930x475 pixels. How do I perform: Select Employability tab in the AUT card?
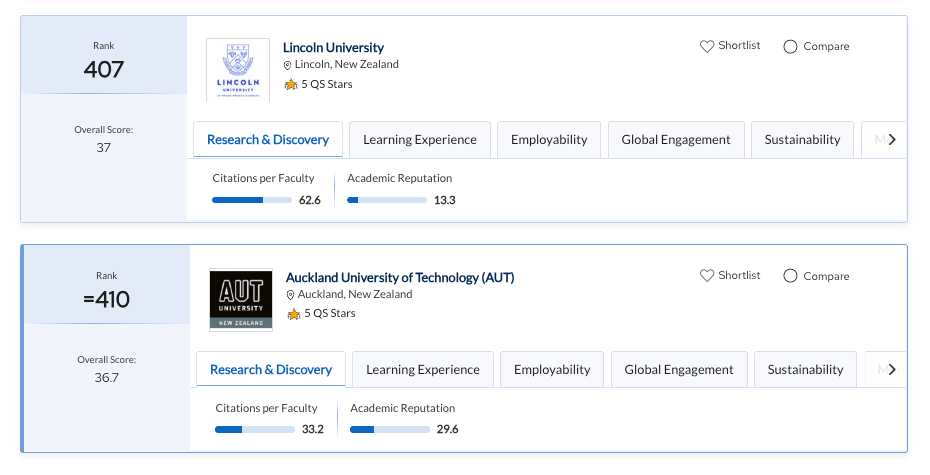tap(552, 370)
